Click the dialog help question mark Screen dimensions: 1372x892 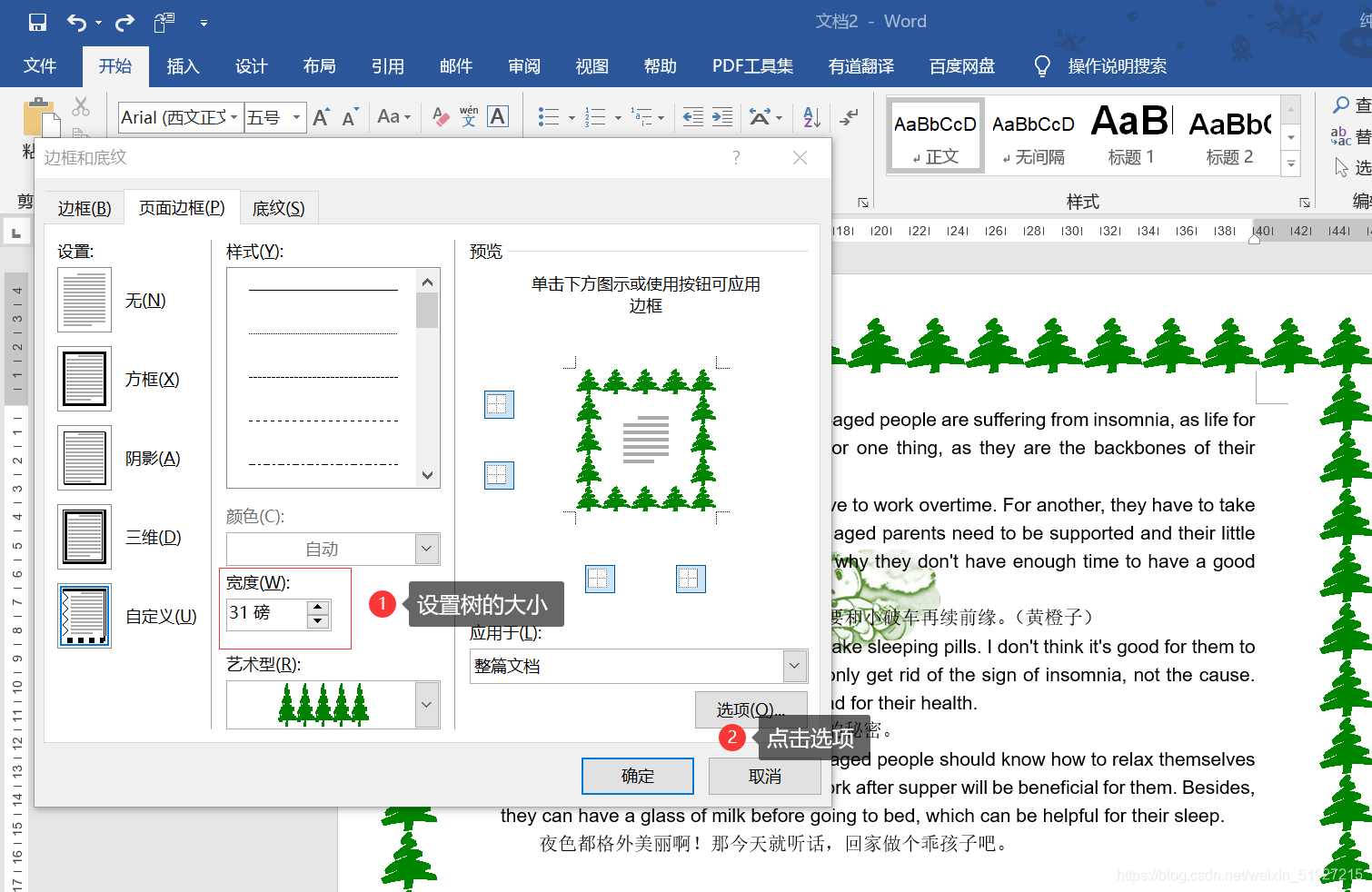tap(736, 158)
